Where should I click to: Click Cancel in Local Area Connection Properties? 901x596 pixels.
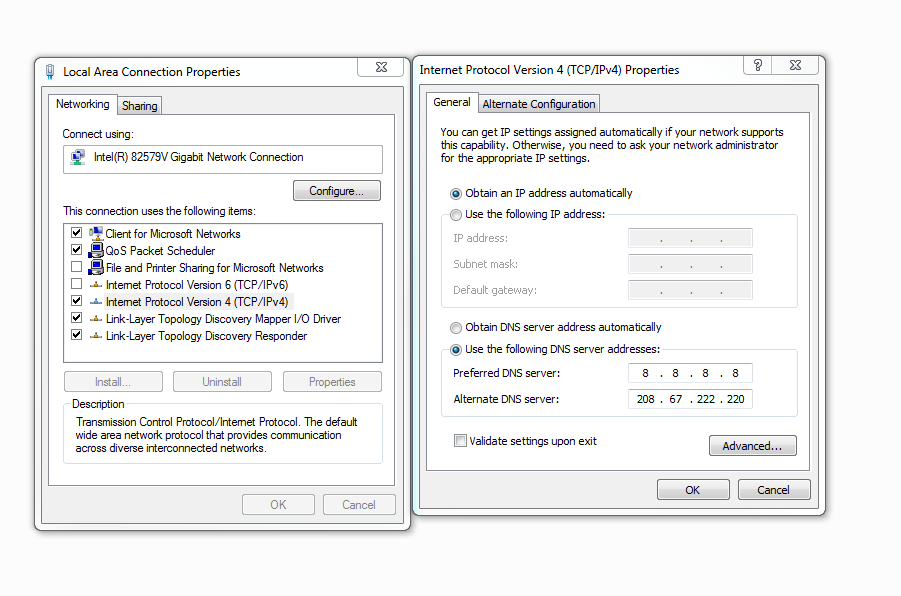359,505
